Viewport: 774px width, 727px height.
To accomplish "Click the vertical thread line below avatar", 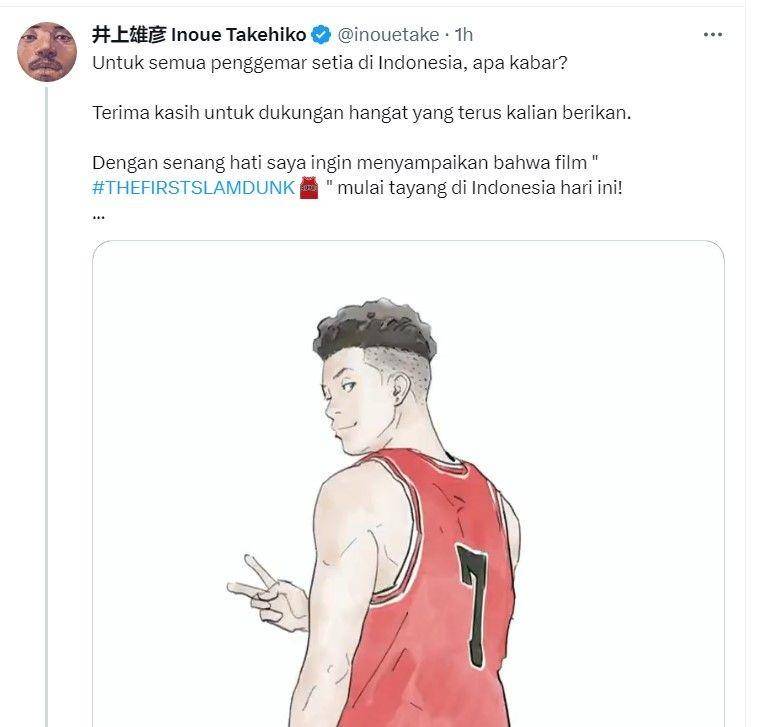I will pos(47,406).
